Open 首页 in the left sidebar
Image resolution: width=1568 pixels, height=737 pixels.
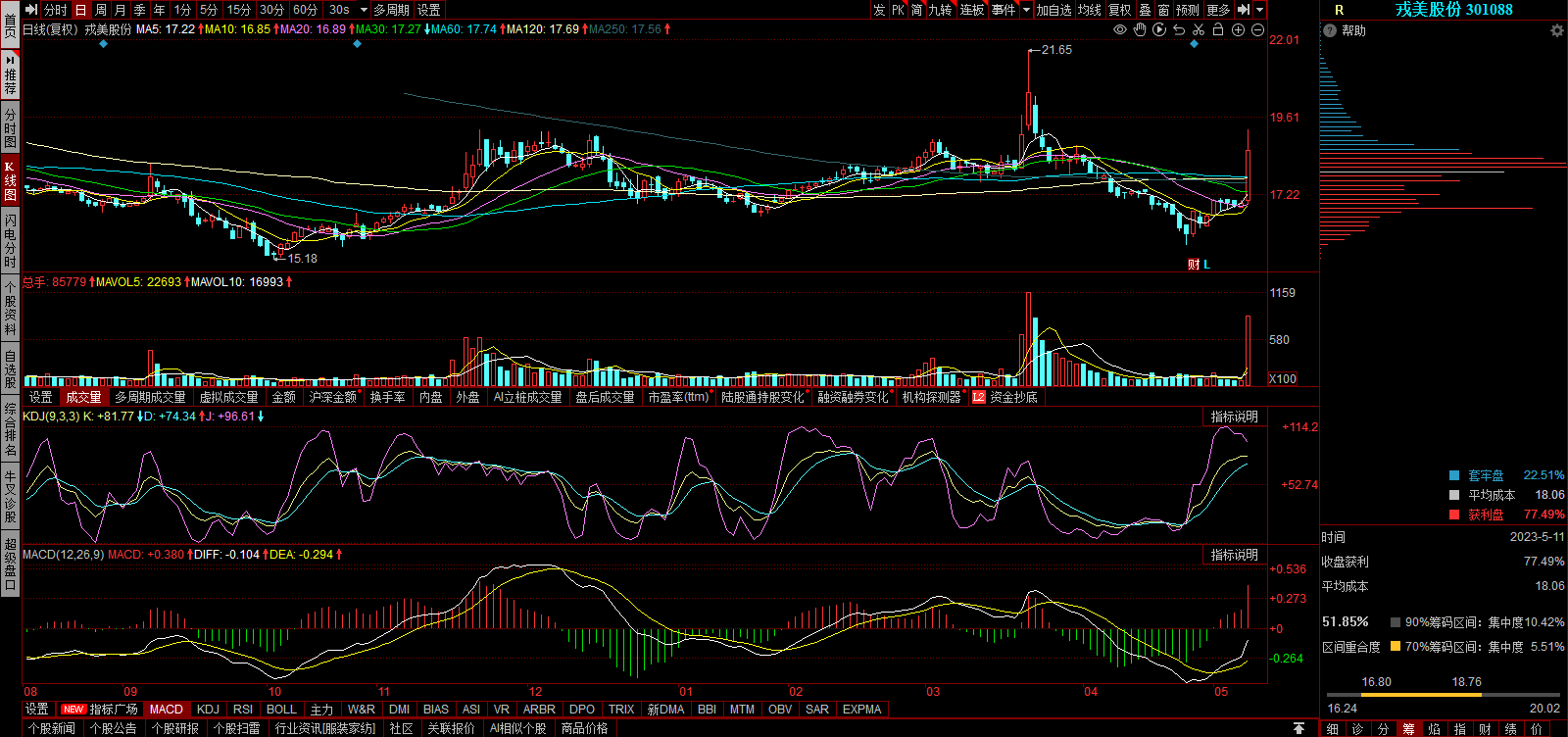[10, 25]
